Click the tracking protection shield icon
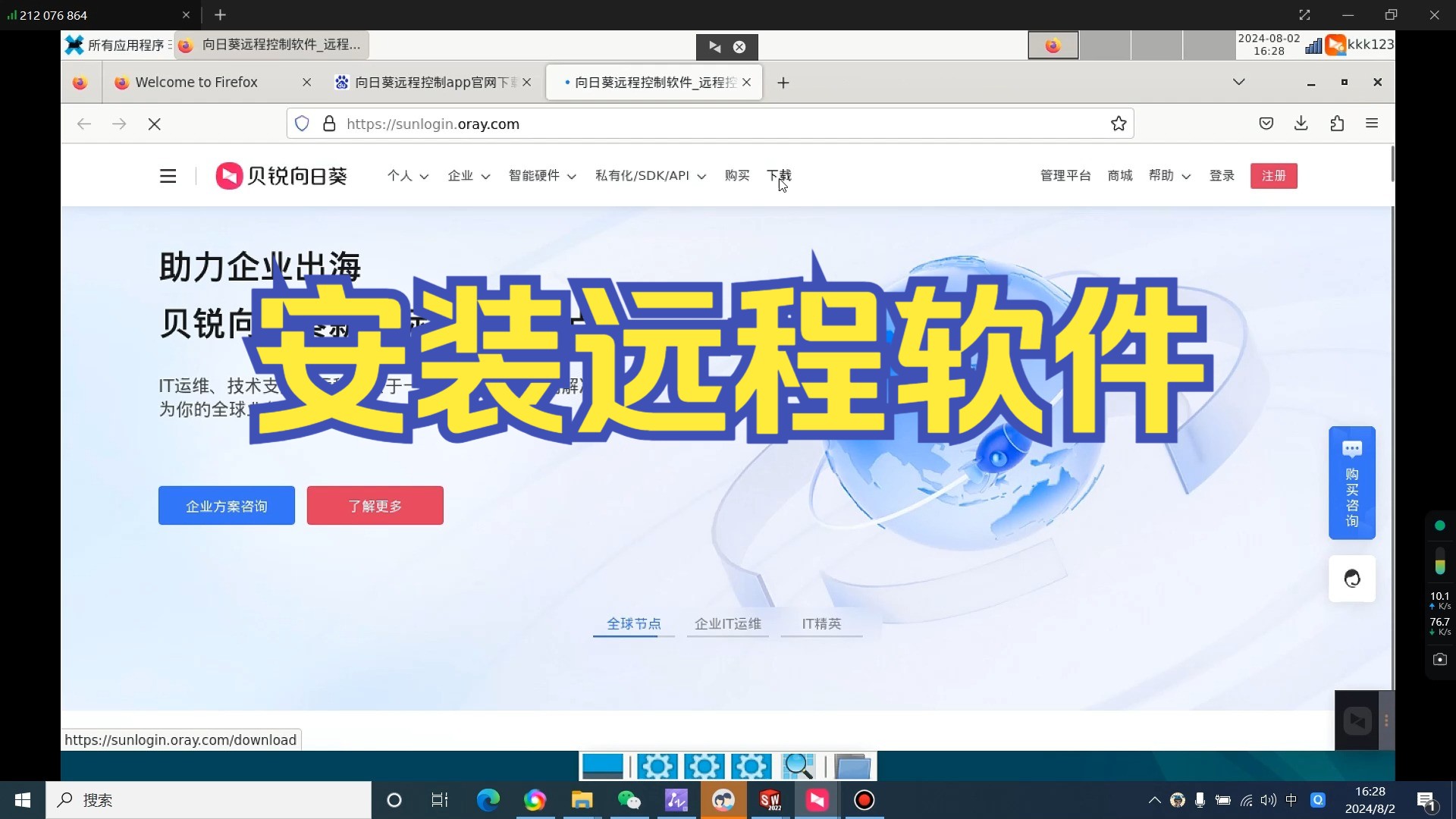 pyautogui.click(x=303, y=123)
